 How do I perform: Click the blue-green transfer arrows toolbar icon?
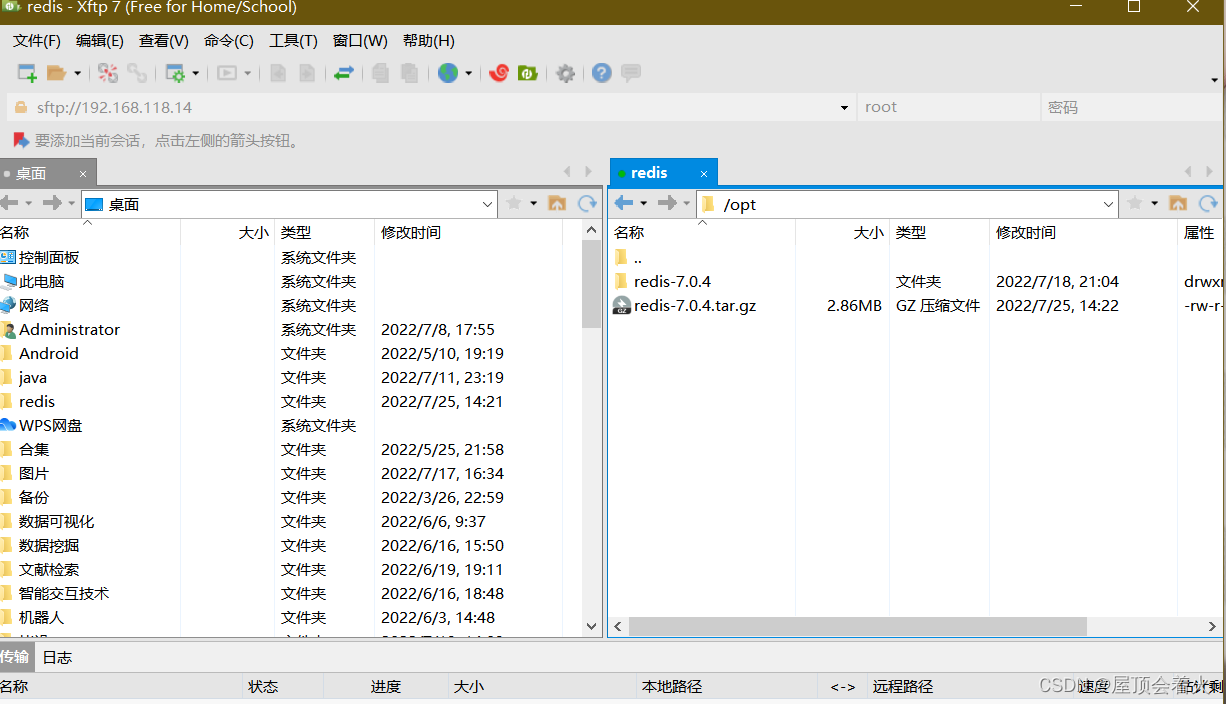tap(342, 72)
